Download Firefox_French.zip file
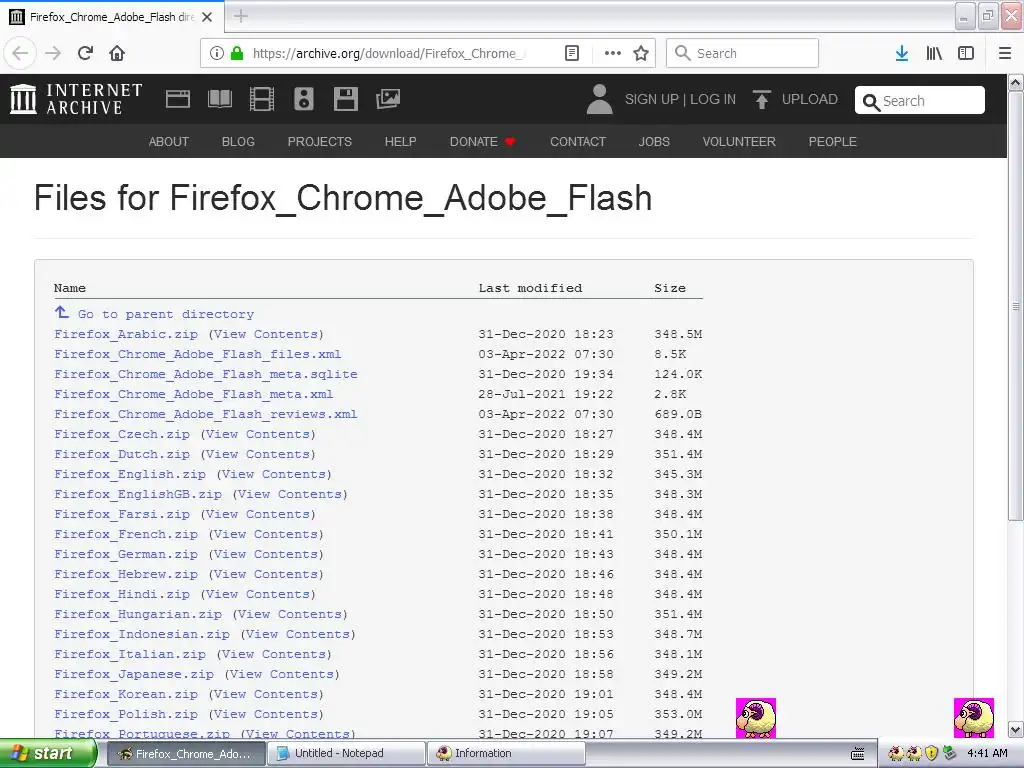Image resolution: width=1024 pixels, height=768 pixels. pyautogui.click(x=125, y=534)
